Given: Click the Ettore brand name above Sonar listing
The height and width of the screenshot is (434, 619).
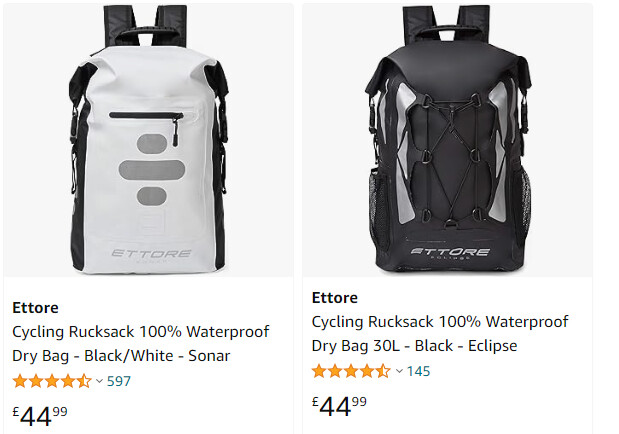Looking at the screenshot, I should point(35,308).
